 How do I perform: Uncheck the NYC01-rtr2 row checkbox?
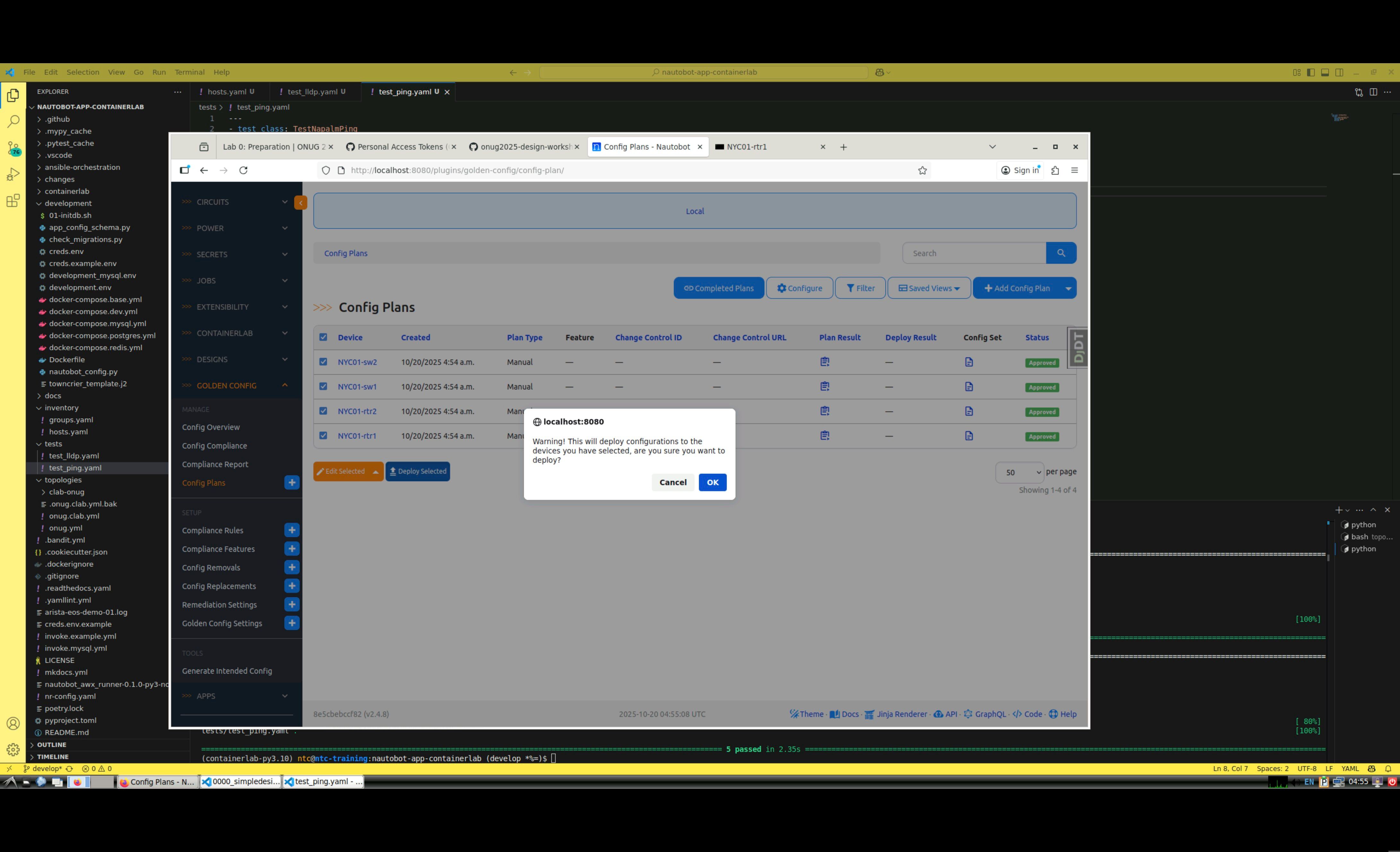pos(323,411)
